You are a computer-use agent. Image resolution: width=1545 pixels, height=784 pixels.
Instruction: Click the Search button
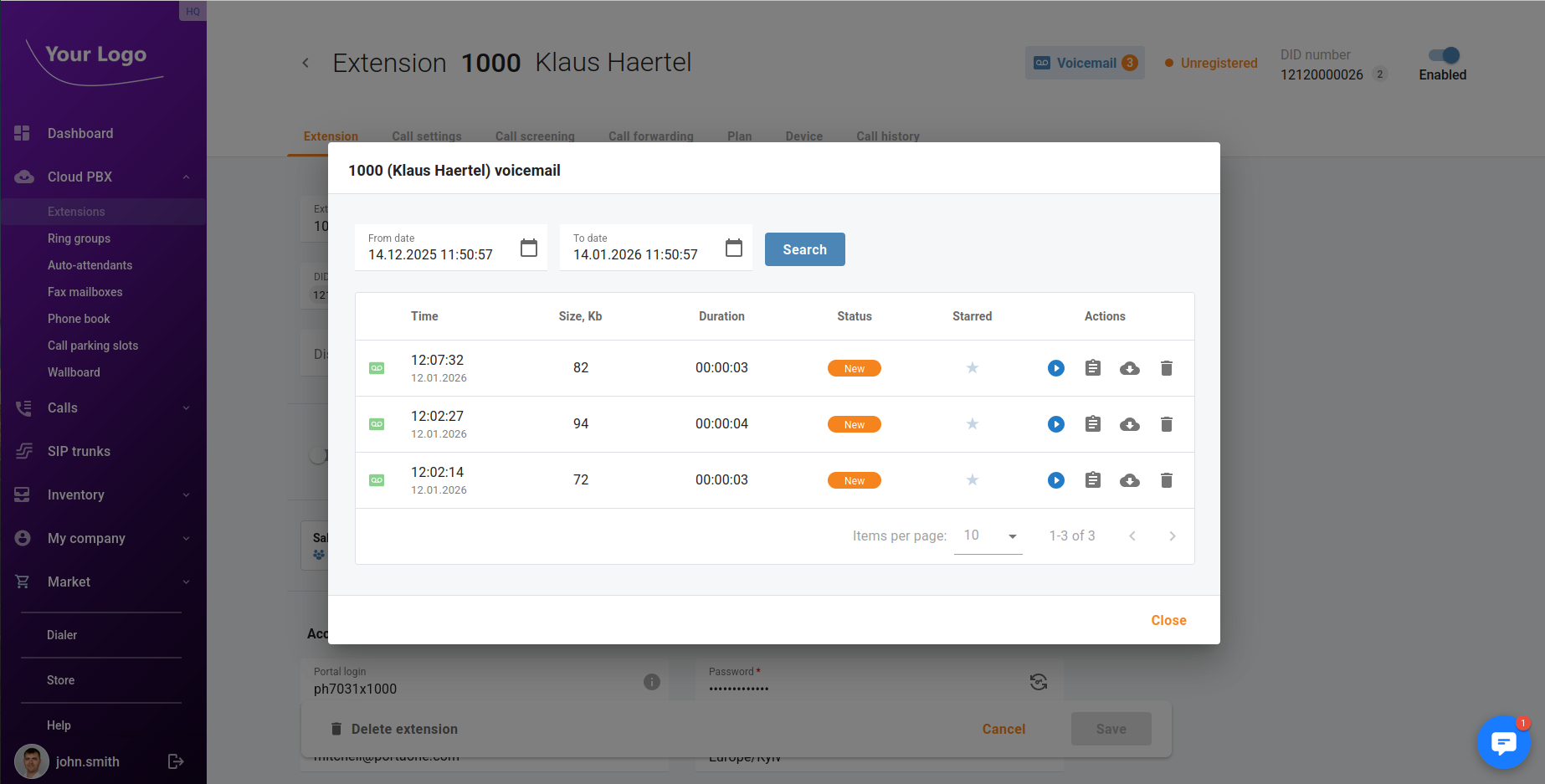click(804, 249)
